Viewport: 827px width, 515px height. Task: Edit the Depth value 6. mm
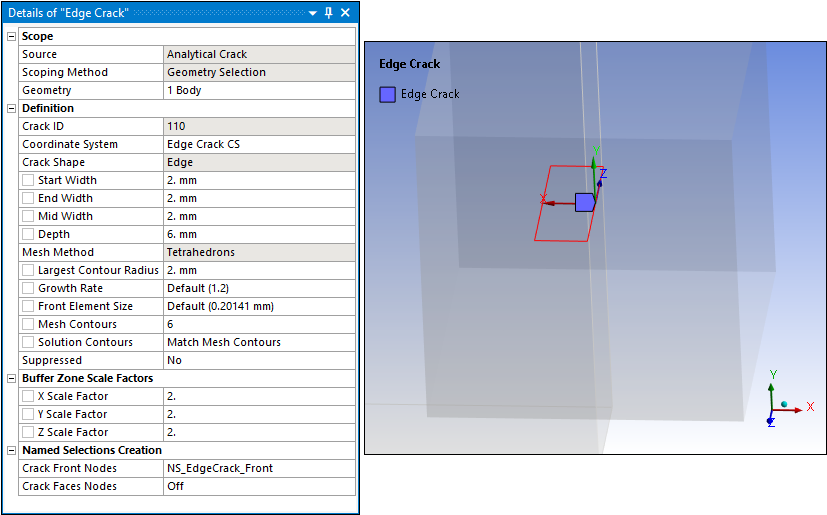259,234
